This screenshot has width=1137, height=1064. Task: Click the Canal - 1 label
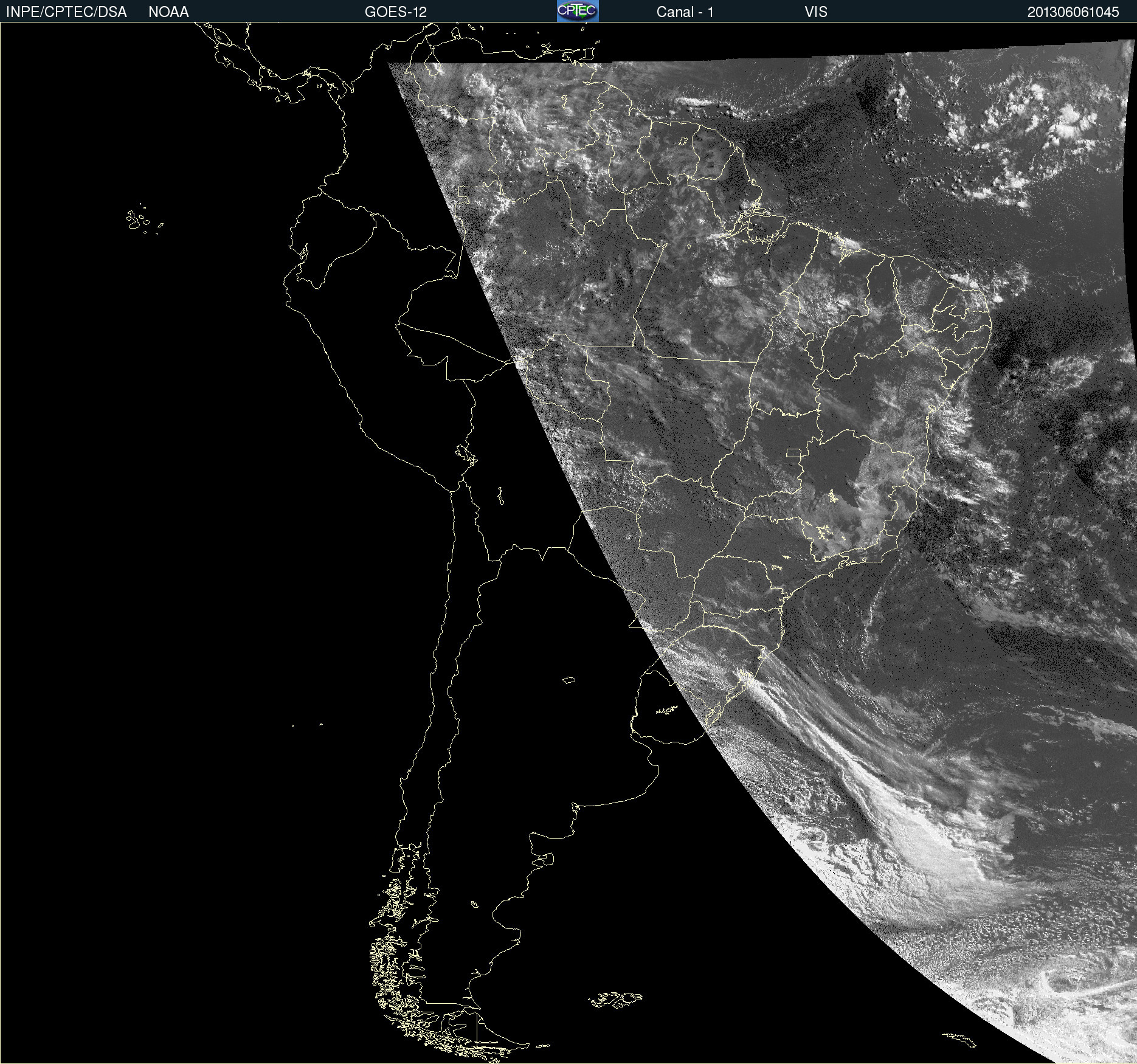[685, 12]
